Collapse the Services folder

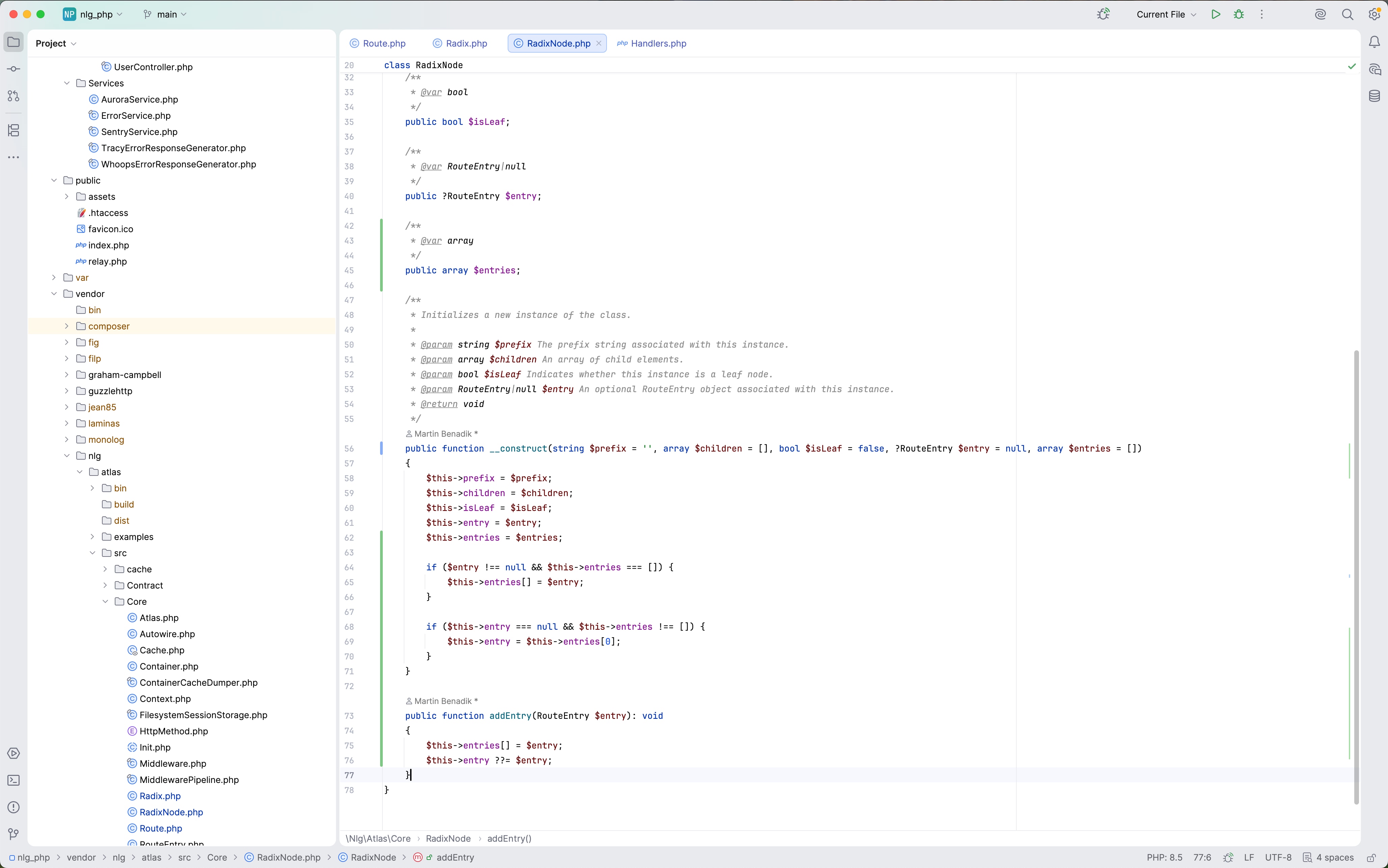pos(66,83)
